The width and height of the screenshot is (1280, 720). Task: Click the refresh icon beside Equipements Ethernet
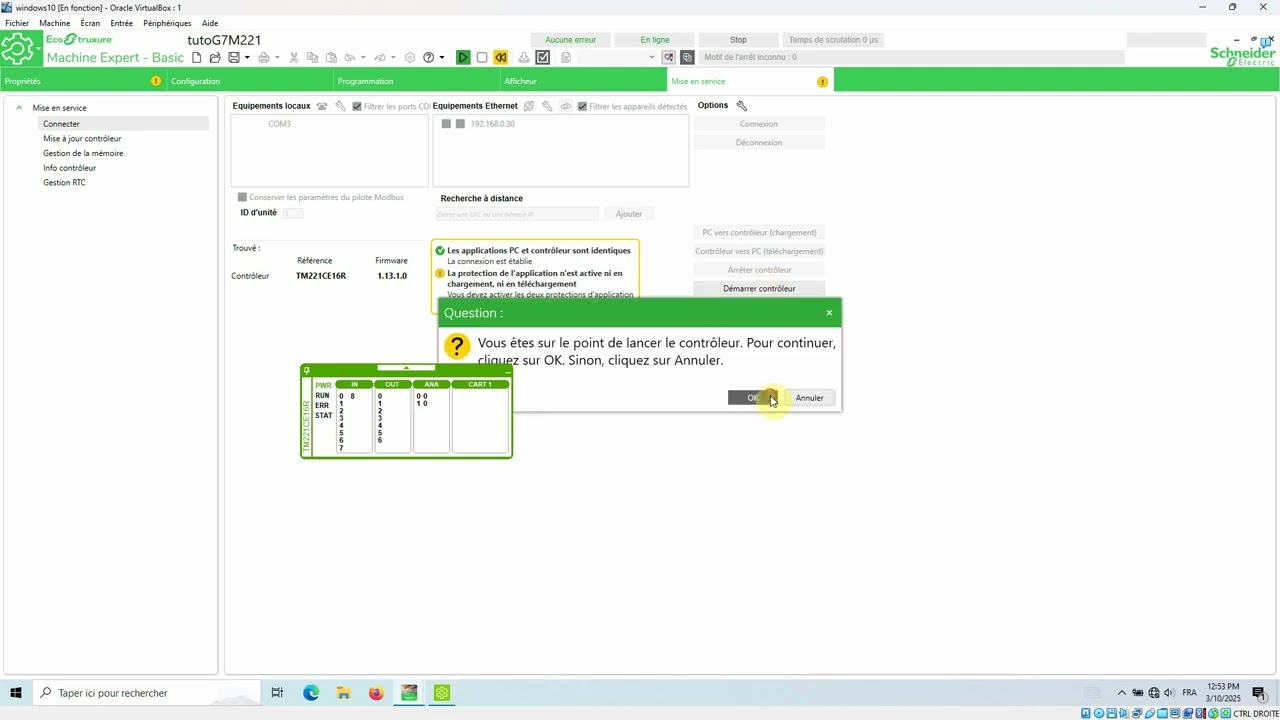click(x=529, y=106)
